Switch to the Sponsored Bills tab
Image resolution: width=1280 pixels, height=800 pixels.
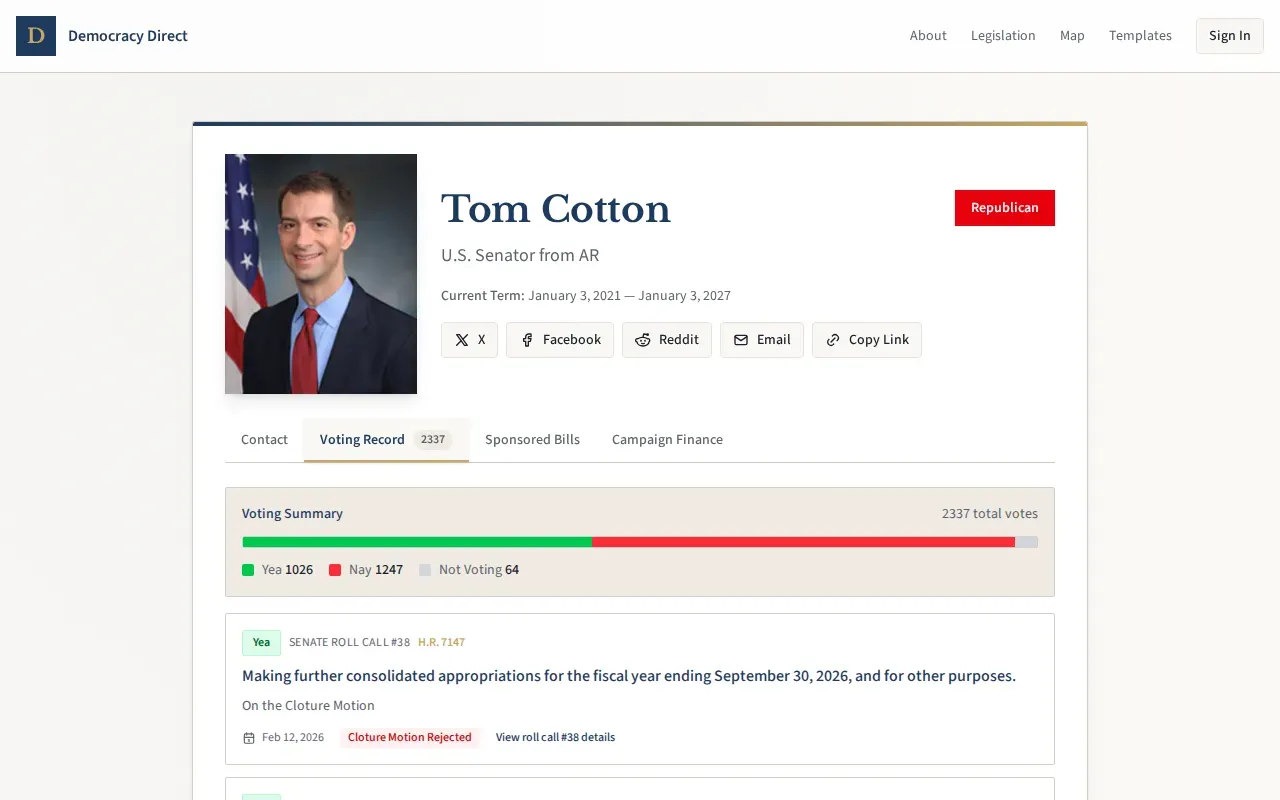(532, 439)
